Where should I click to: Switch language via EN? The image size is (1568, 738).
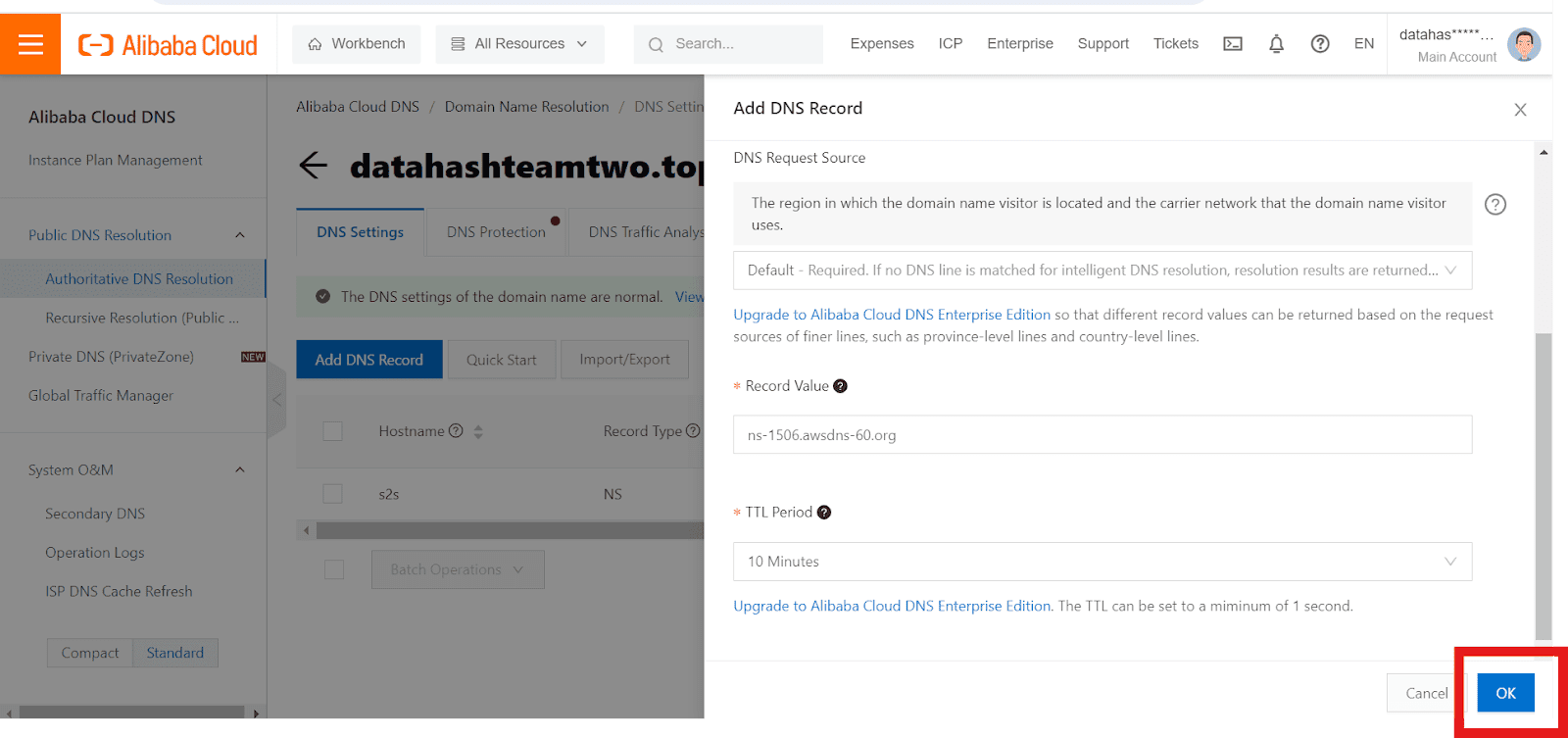(1364, 44)
